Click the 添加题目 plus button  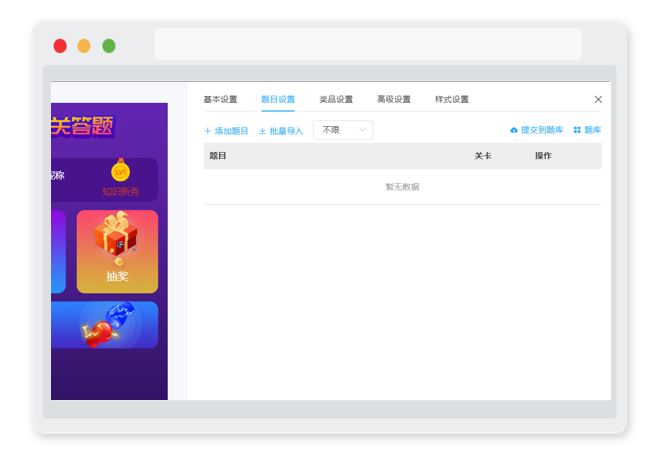coord(226,131)
